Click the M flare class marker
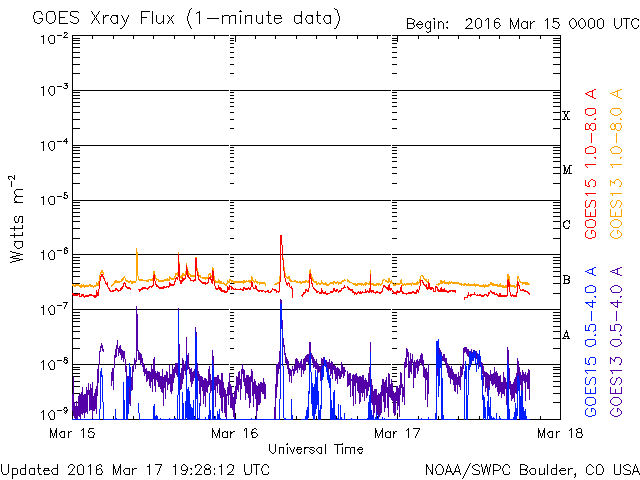The image size is (640, 480). [x=567, y=169]
